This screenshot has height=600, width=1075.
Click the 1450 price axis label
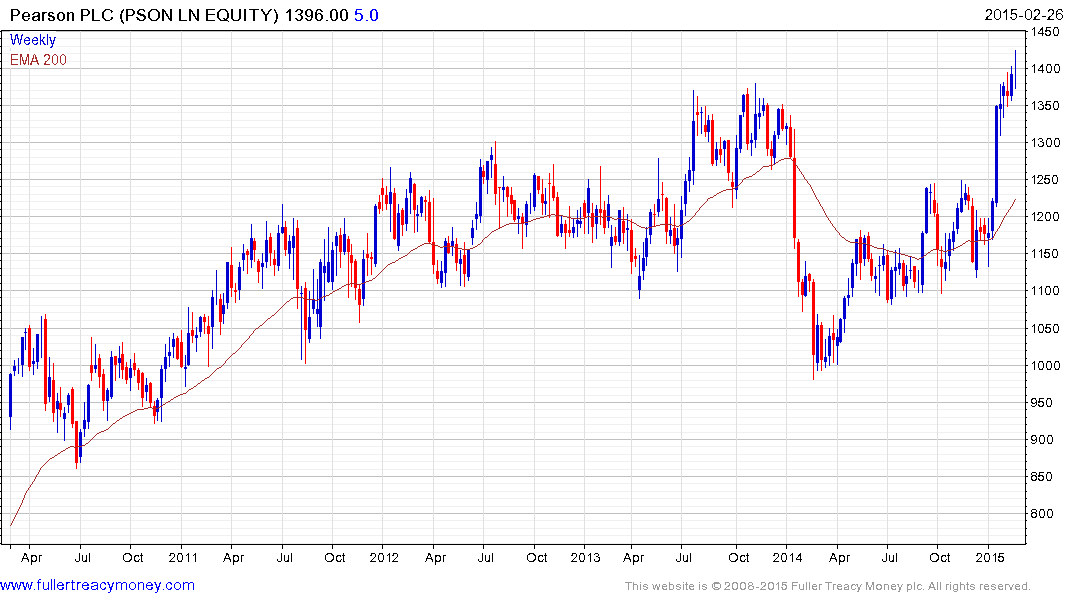click(x=1046, y=32)
